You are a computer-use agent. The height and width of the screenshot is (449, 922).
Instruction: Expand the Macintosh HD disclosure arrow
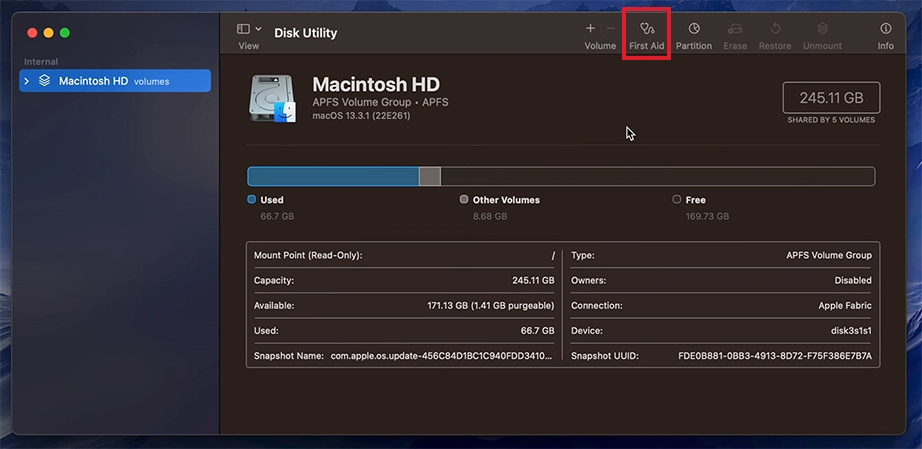(26, 81)
